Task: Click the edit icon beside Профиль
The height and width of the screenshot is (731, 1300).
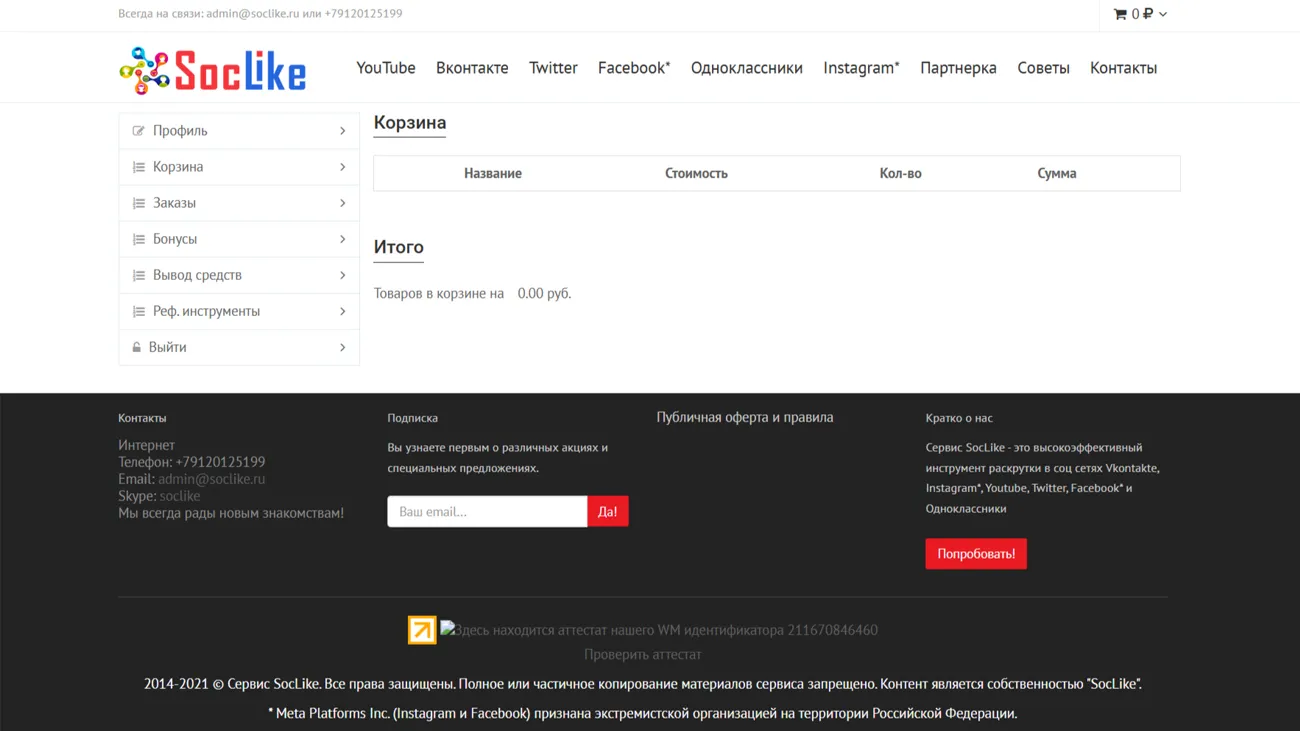Action: tap(138, 131)
